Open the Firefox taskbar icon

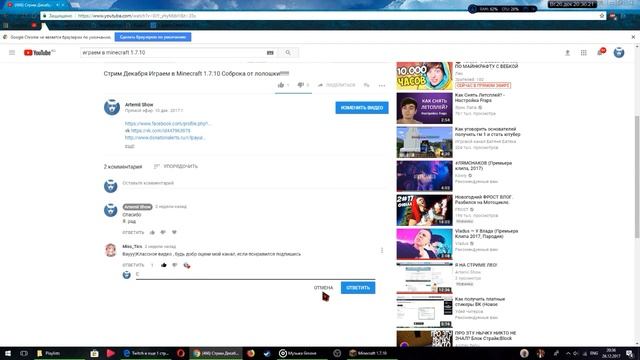(x=251, y=353)
